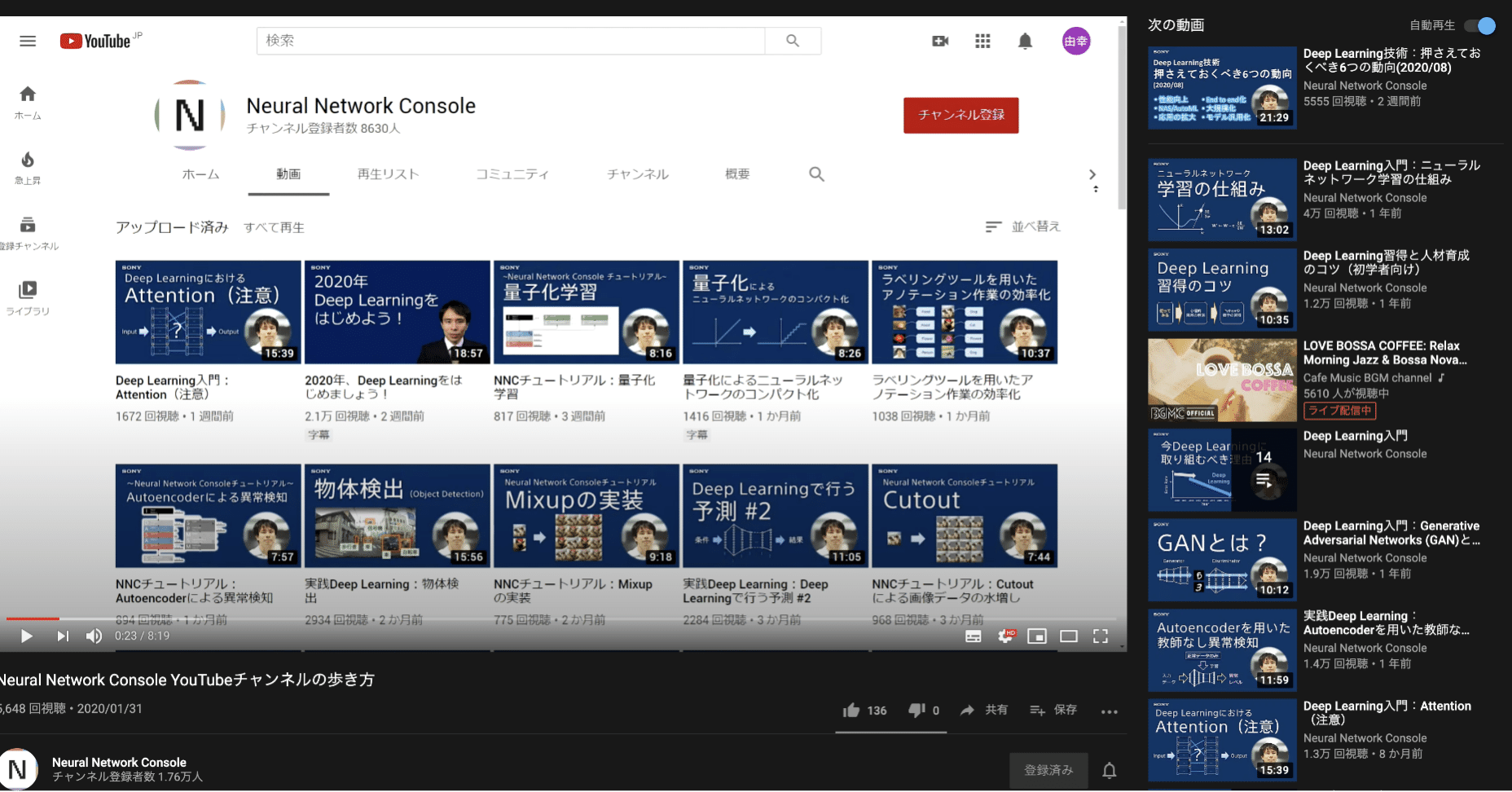The image size is (1512, 792).
Task: Select the channel ホーム tab
Action: [200, 174]
